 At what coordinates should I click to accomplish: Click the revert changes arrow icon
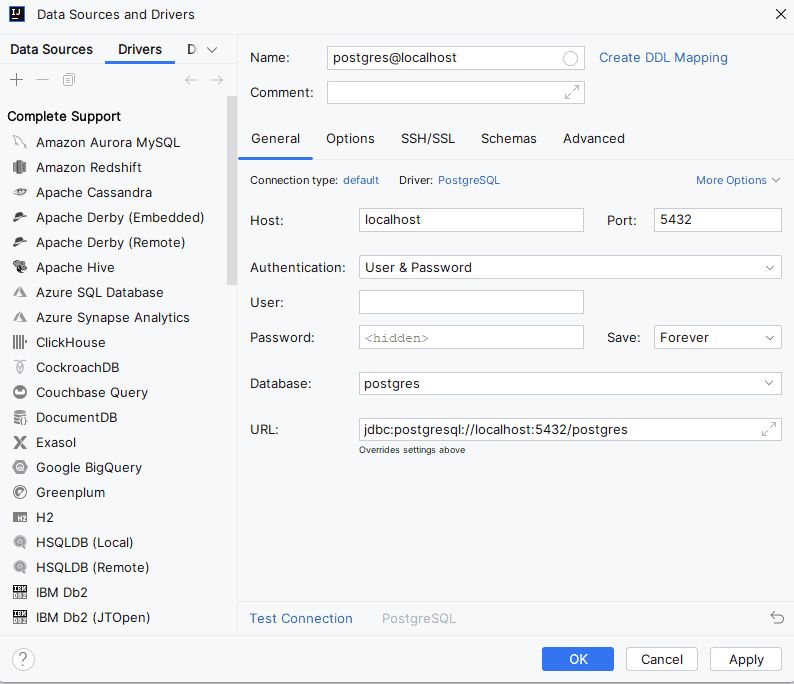pyautogui.click(x=777, y=618)
